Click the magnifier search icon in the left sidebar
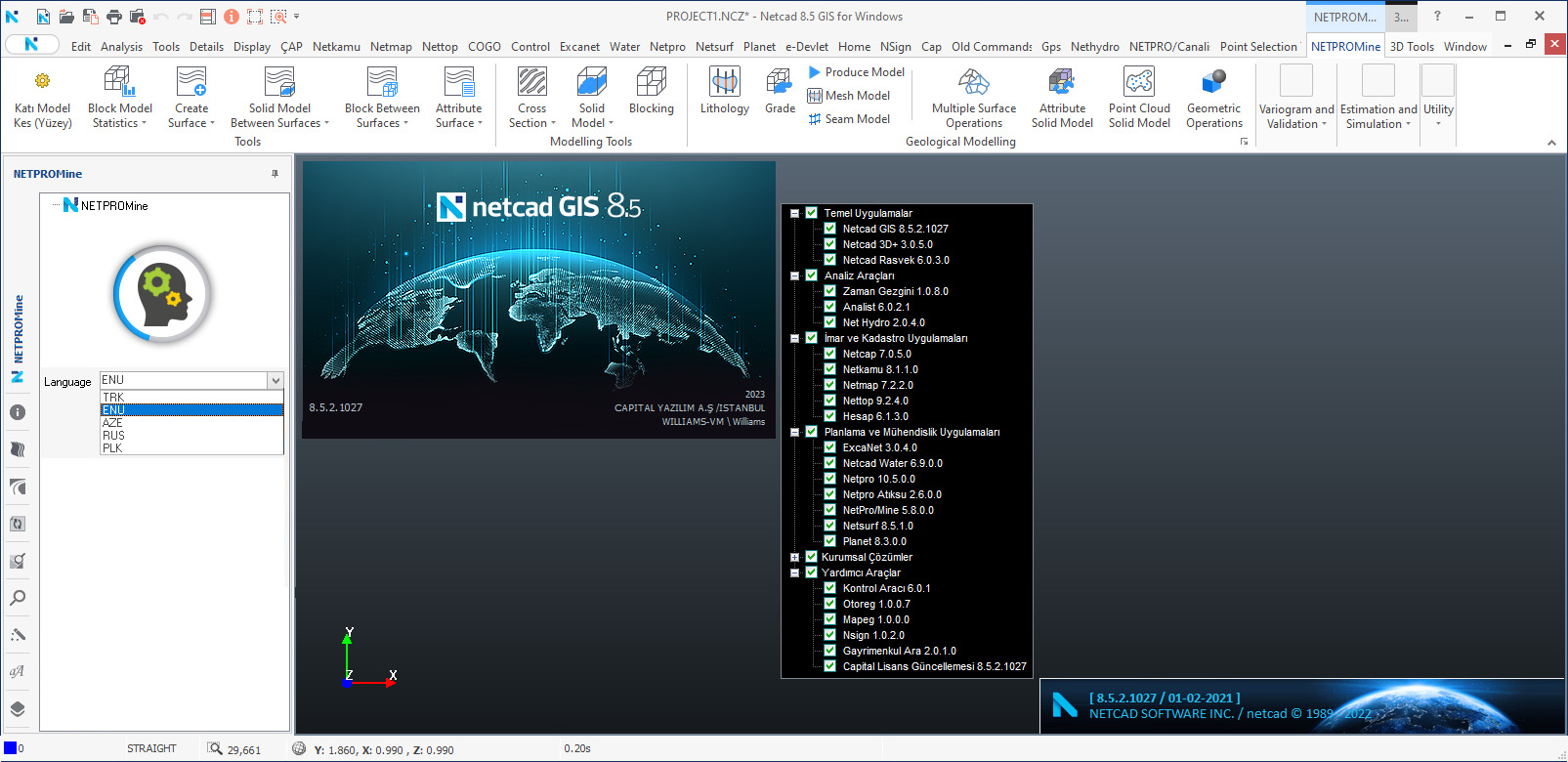This screenshot has height=762, width=1568. pos(18,598)
